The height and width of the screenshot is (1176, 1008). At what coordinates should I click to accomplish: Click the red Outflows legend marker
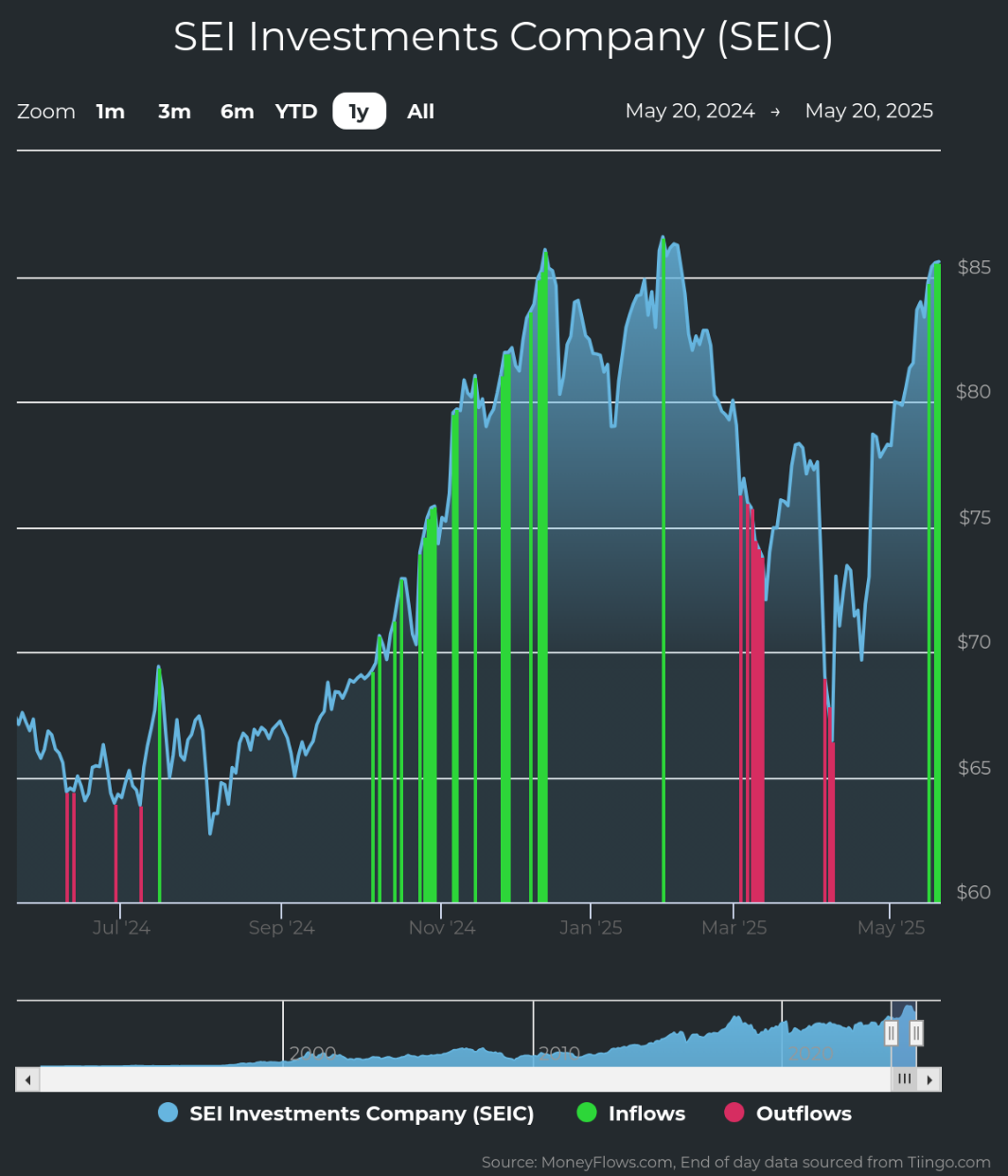[x=734, y=1113]
